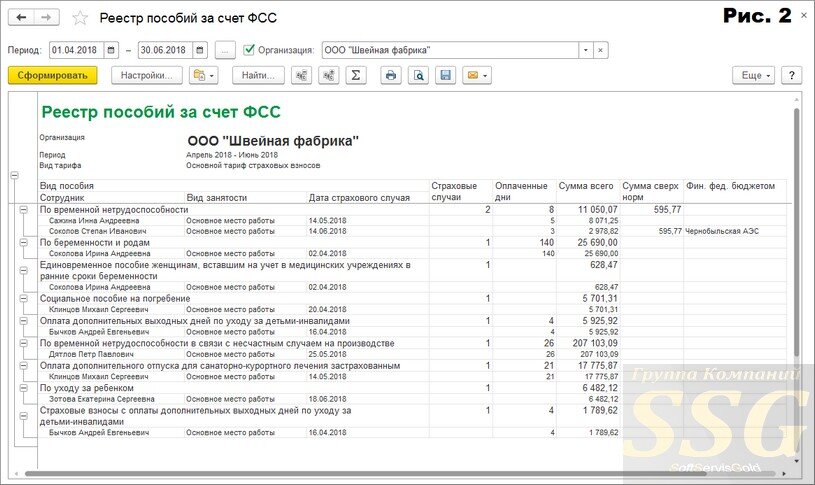Click the Сформировать button
The height and width of the screenshot is (485, 815).
[x=52, y=75]
